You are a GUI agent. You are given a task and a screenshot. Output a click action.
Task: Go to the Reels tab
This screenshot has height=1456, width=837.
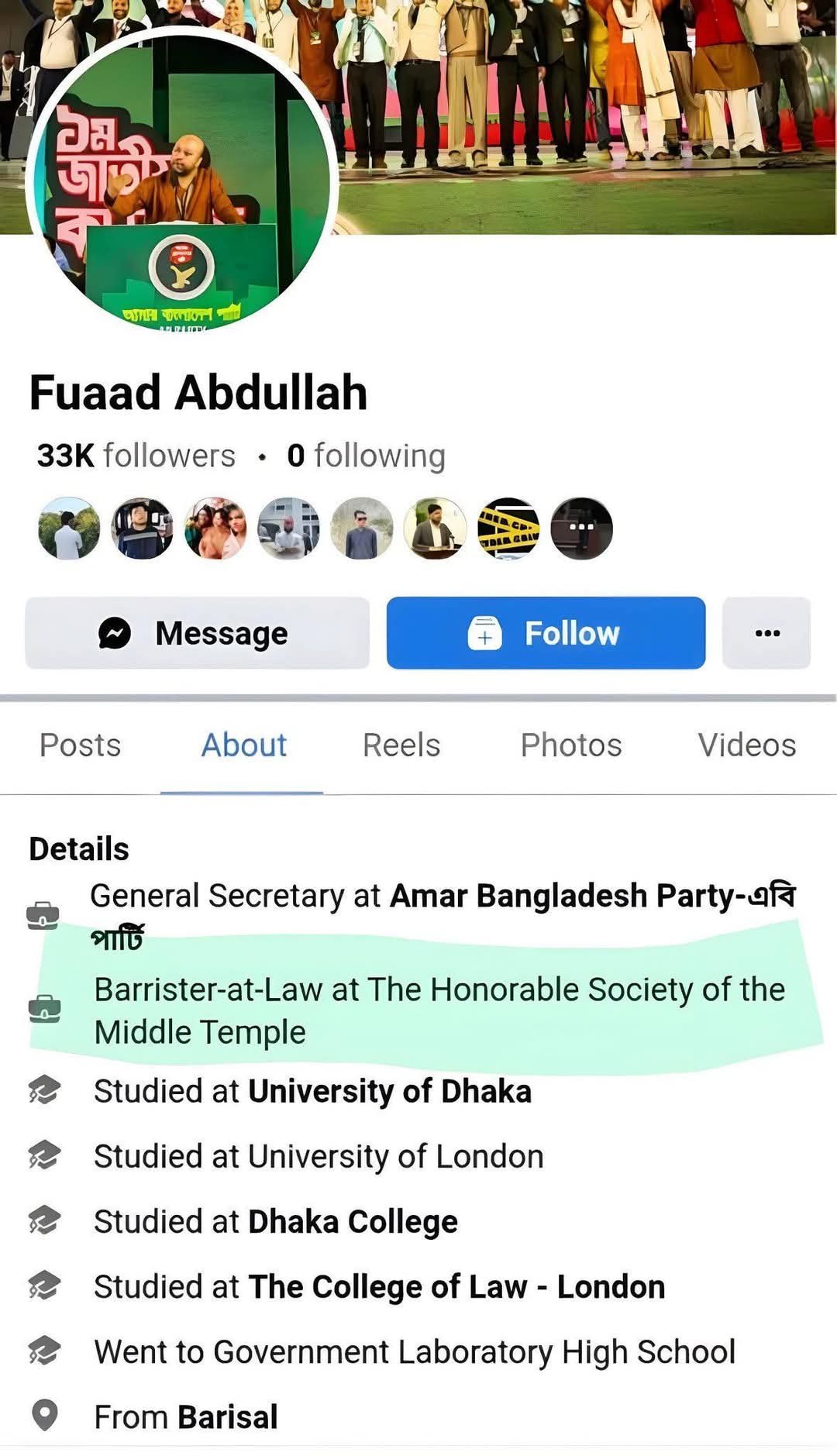(401, 745)
